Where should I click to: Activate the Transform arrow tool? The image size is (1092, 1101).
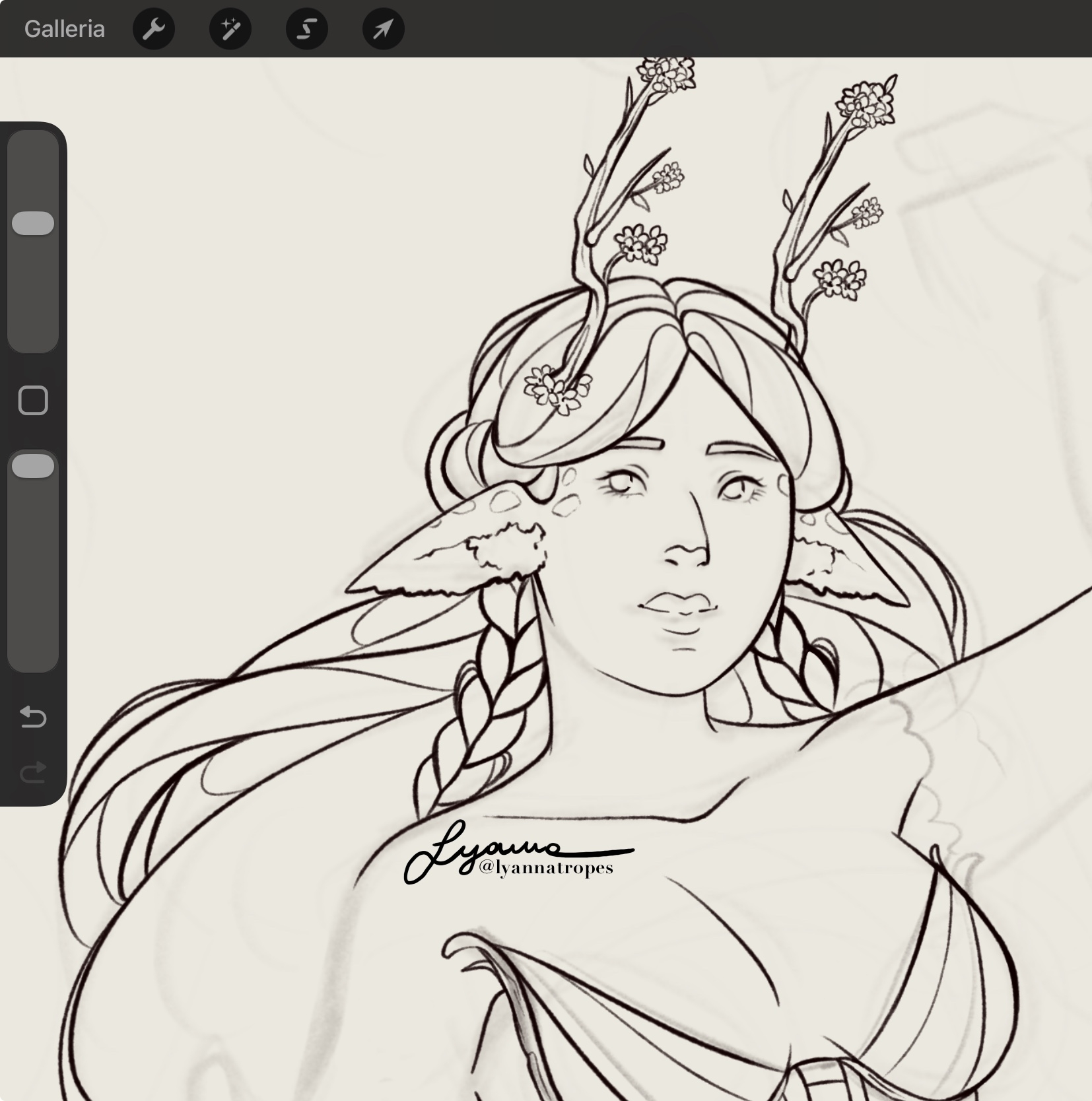384,29
